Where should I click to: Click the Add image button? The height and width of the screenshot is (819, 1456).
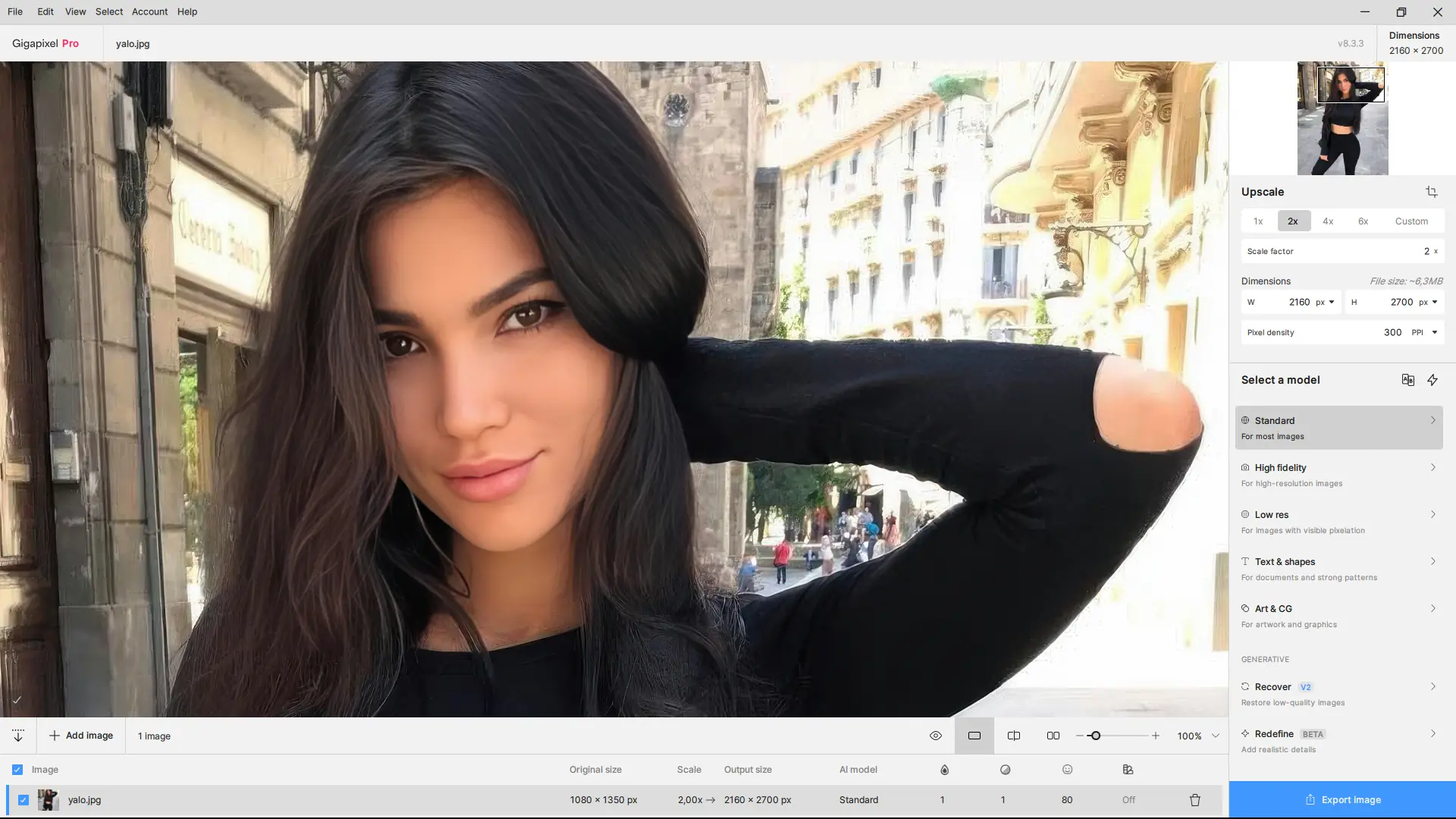(x=81, y=736)
